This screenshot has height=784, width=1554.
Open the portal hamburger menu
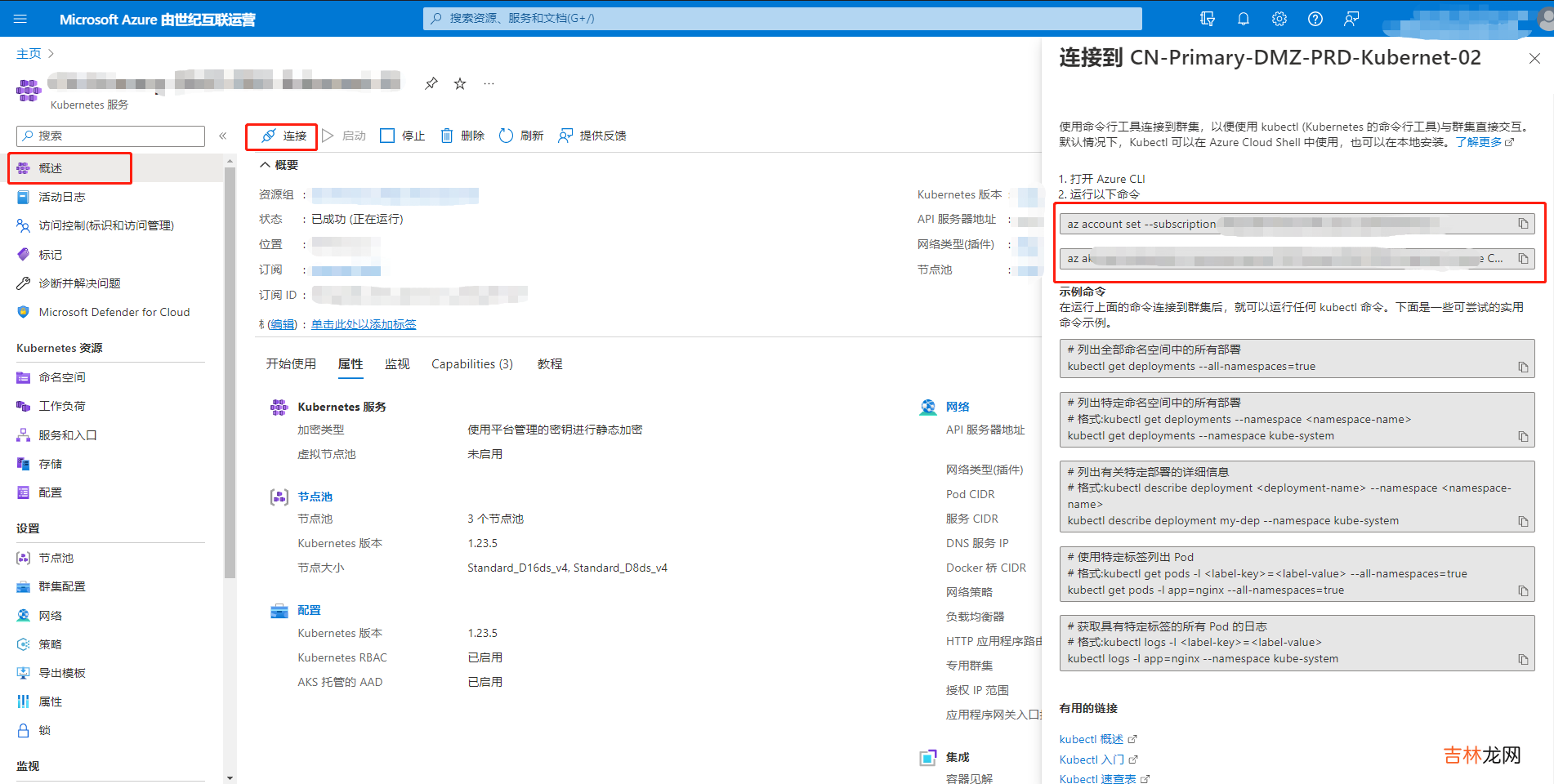[x=20, y=19]
